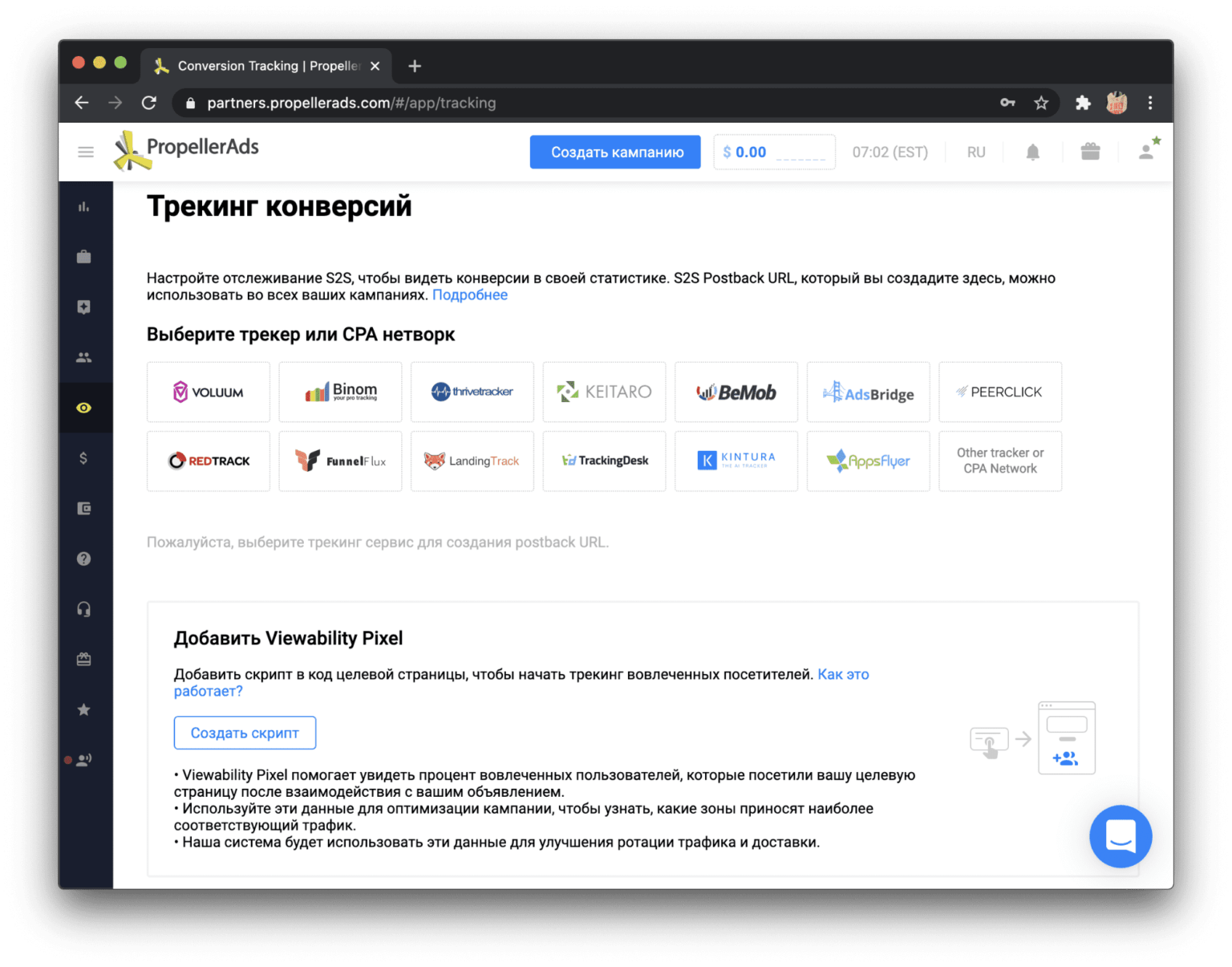The height and width of the screenshot is (967, 1232).
Task: Click the Chrome profile avatar
Action: click(x=1116, y=103)
